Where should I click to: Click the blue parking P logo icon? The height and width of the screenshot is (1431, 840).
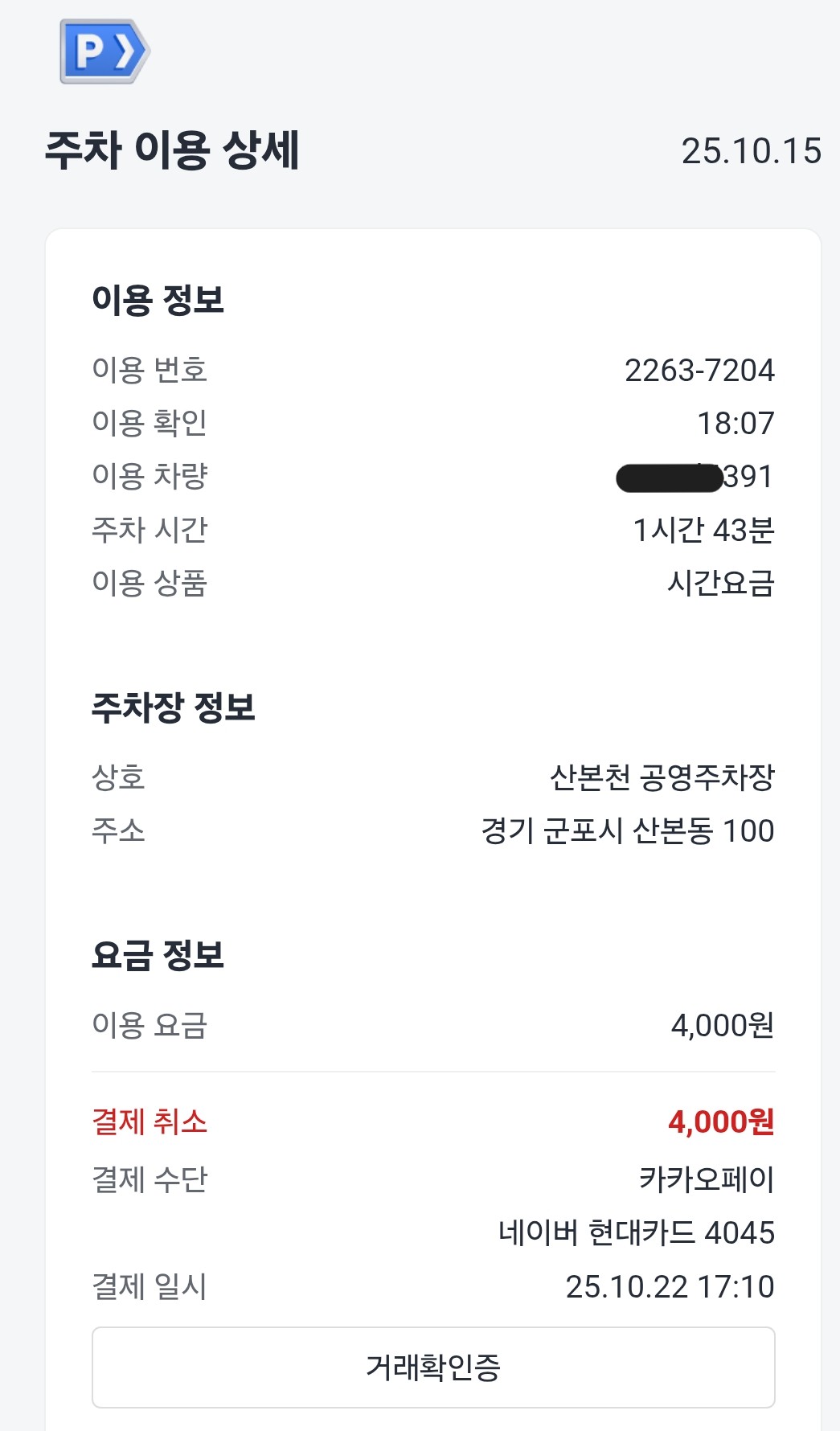coord(104,52)
